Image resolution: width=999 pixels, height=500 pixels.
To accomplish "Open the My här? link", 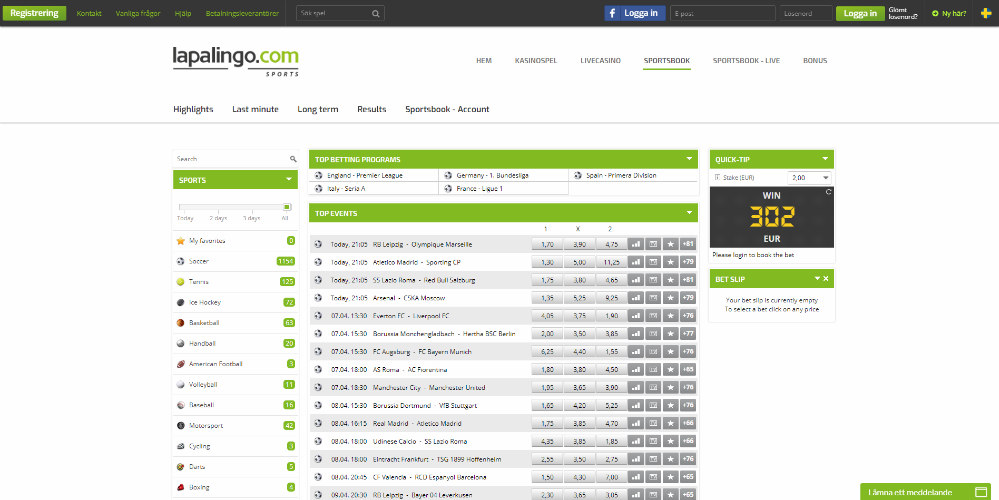I will tap(949, 13).
